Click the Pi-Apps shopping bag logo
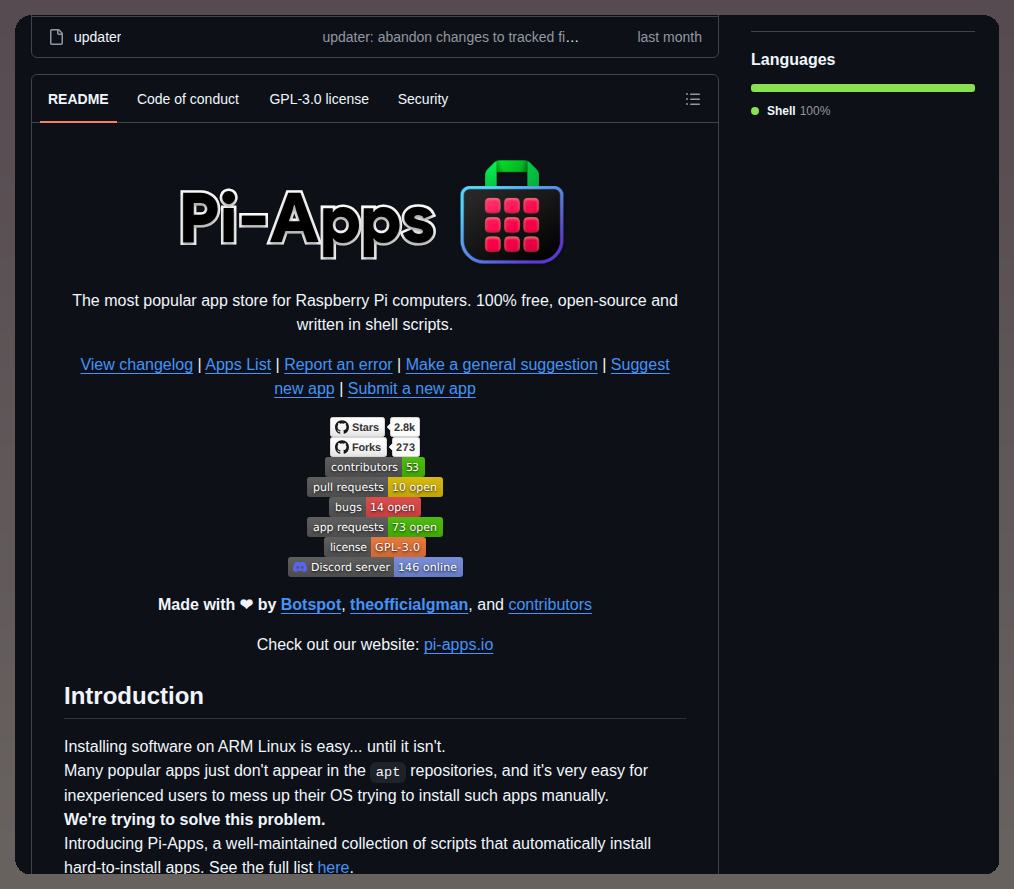 (x=512, y=212)
